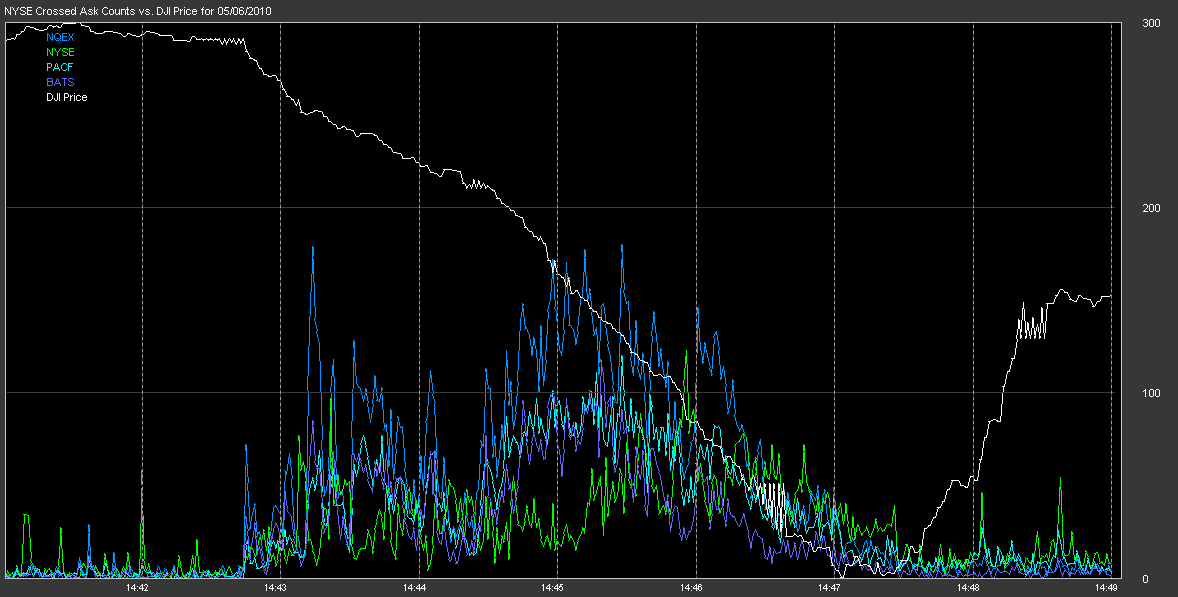Image resolution: width=1178 pixels, height=597 pixels.
Task: Click the 100 value on the right axis
Action: point(1151,393)
